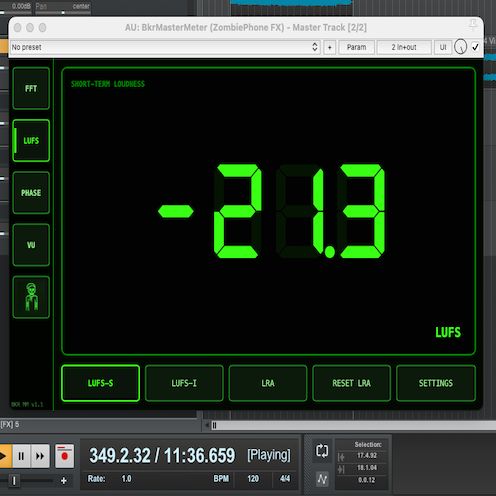This screenshot has width=496, height=496.
Task: Click the Pan center field on track
Action: (x=63, y=6)
